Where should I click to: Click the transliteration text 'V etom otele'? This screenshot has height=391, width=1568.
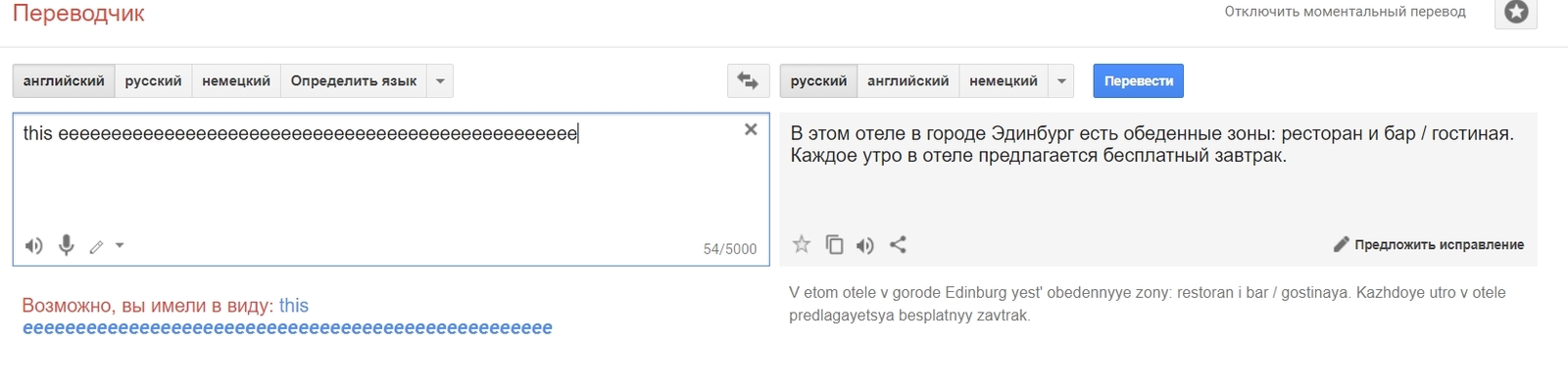coord(1147,304)
